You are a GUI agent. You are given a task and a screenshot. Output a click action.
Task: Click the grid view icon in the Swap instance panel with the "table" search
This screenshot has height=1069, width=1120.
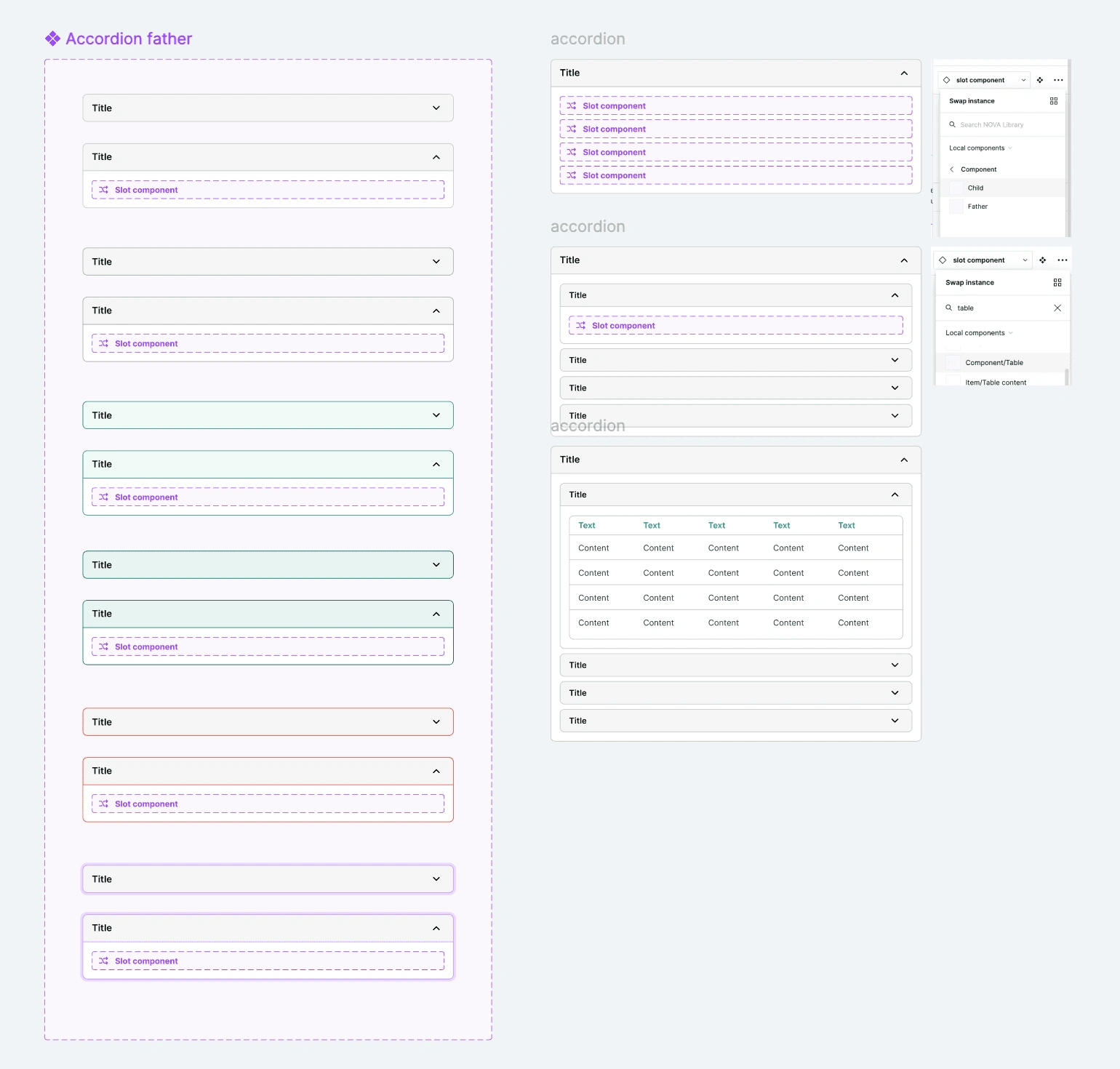[x=1057, y=283]
